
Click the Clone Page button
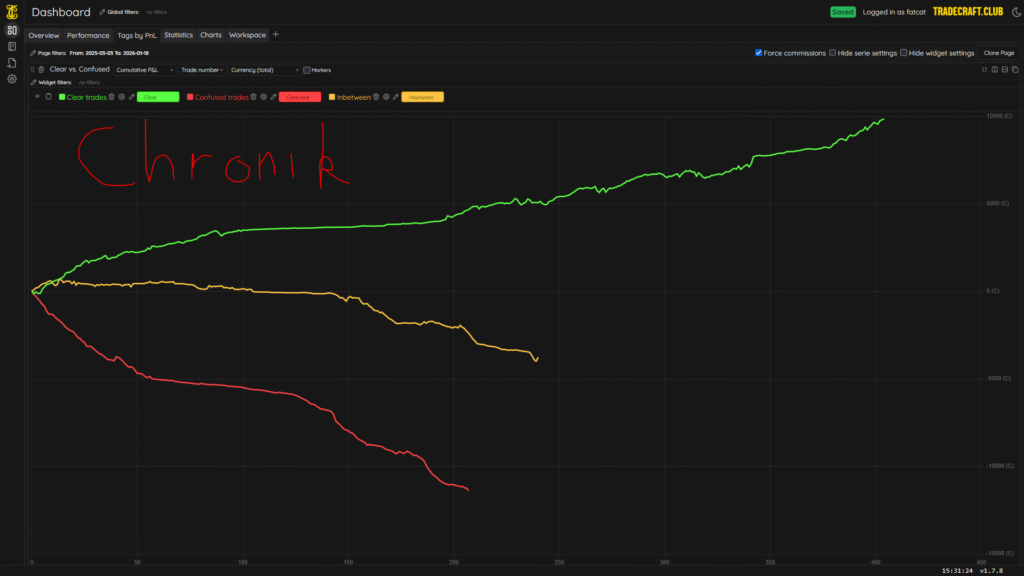[x=998, y=53]
